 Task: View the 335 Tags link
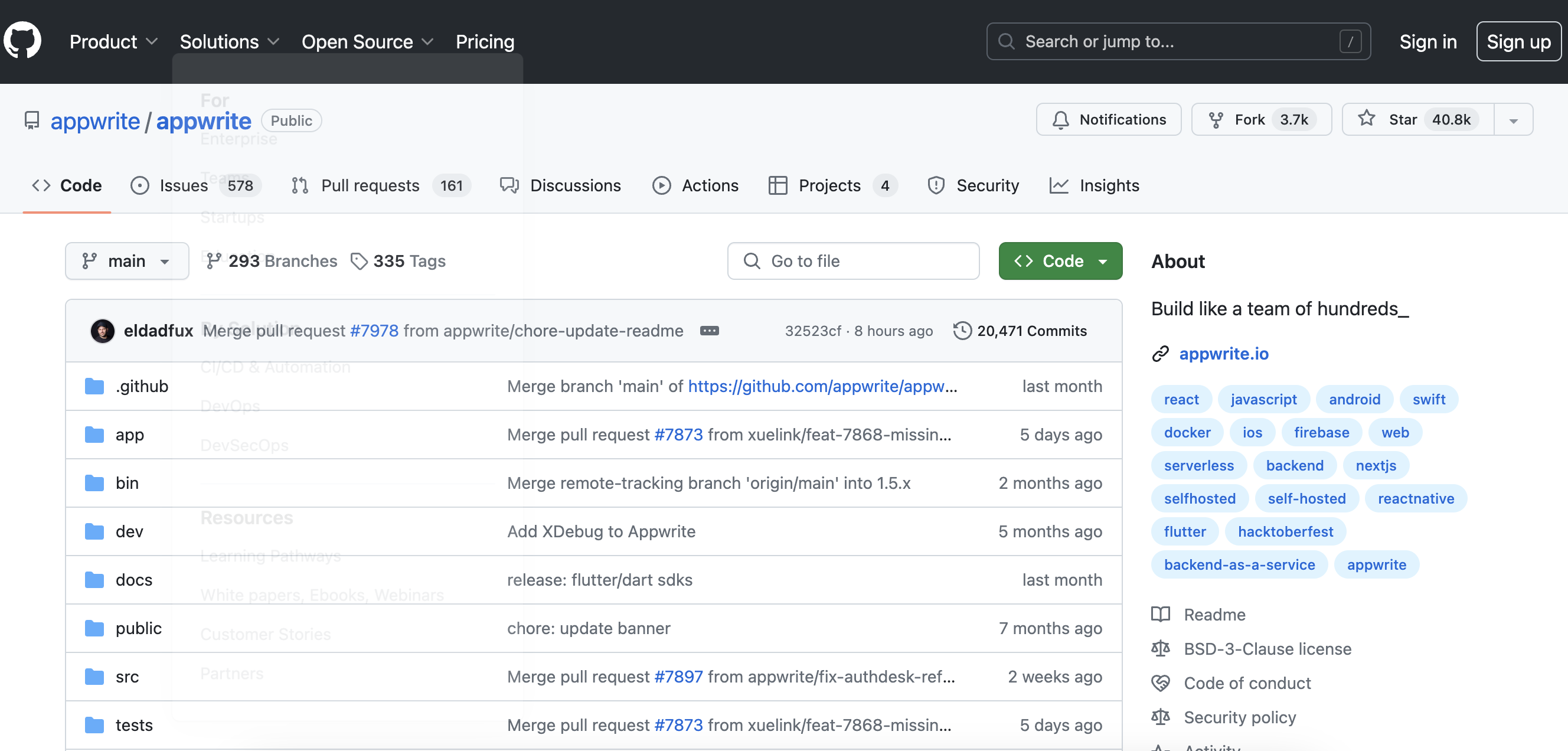click(x=398, y=260)
